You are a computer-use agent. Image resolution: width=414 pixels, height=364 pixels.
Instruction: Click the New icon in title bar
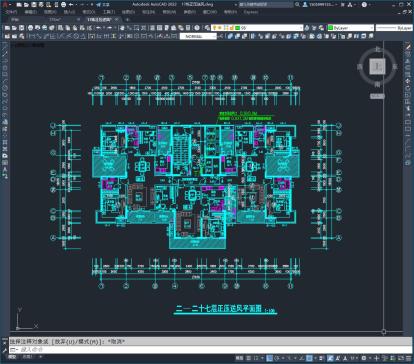(x=19, y=5)
